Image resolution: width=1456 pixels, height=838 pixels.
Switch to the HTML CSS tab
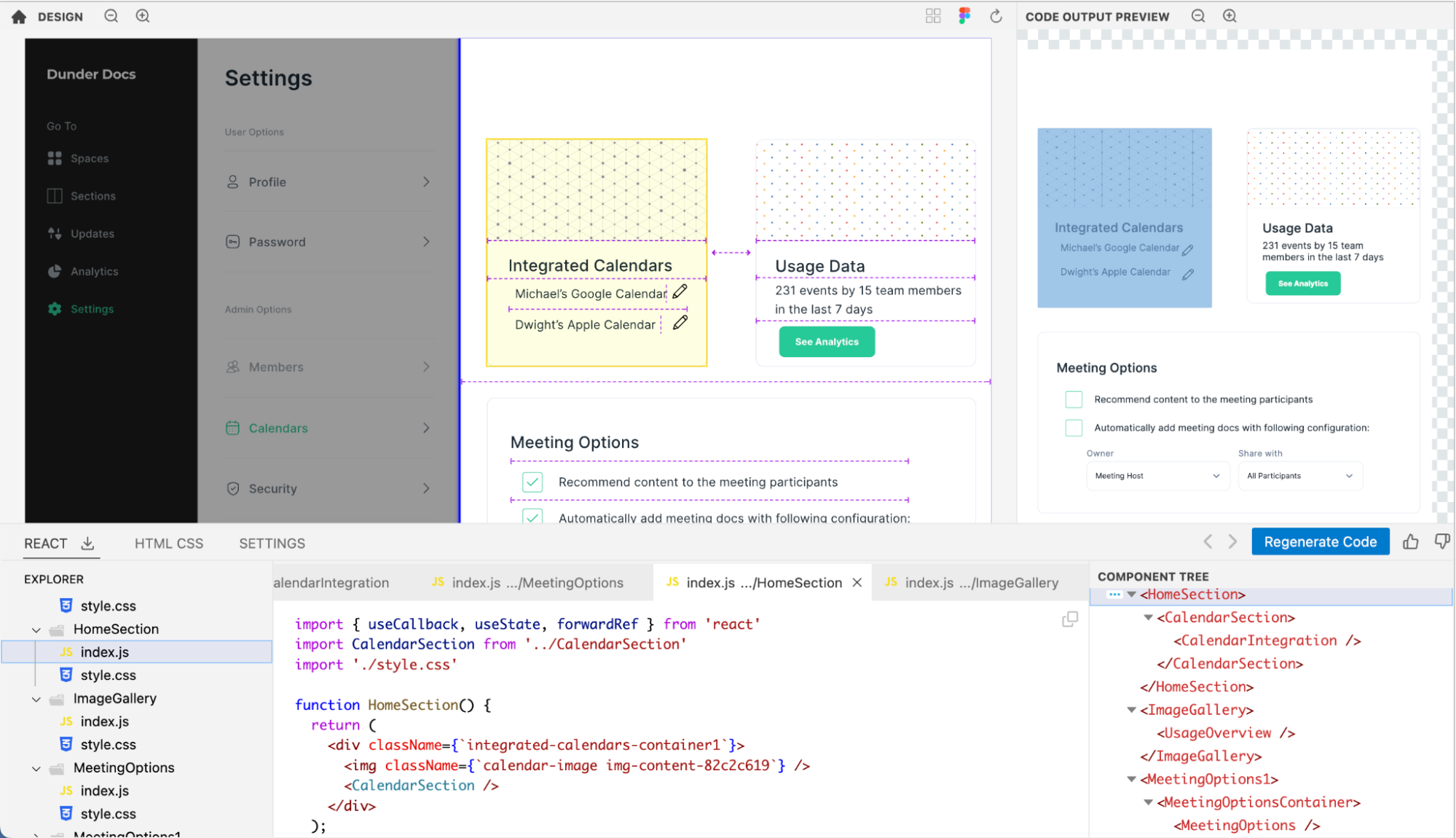tap(169, 544)
